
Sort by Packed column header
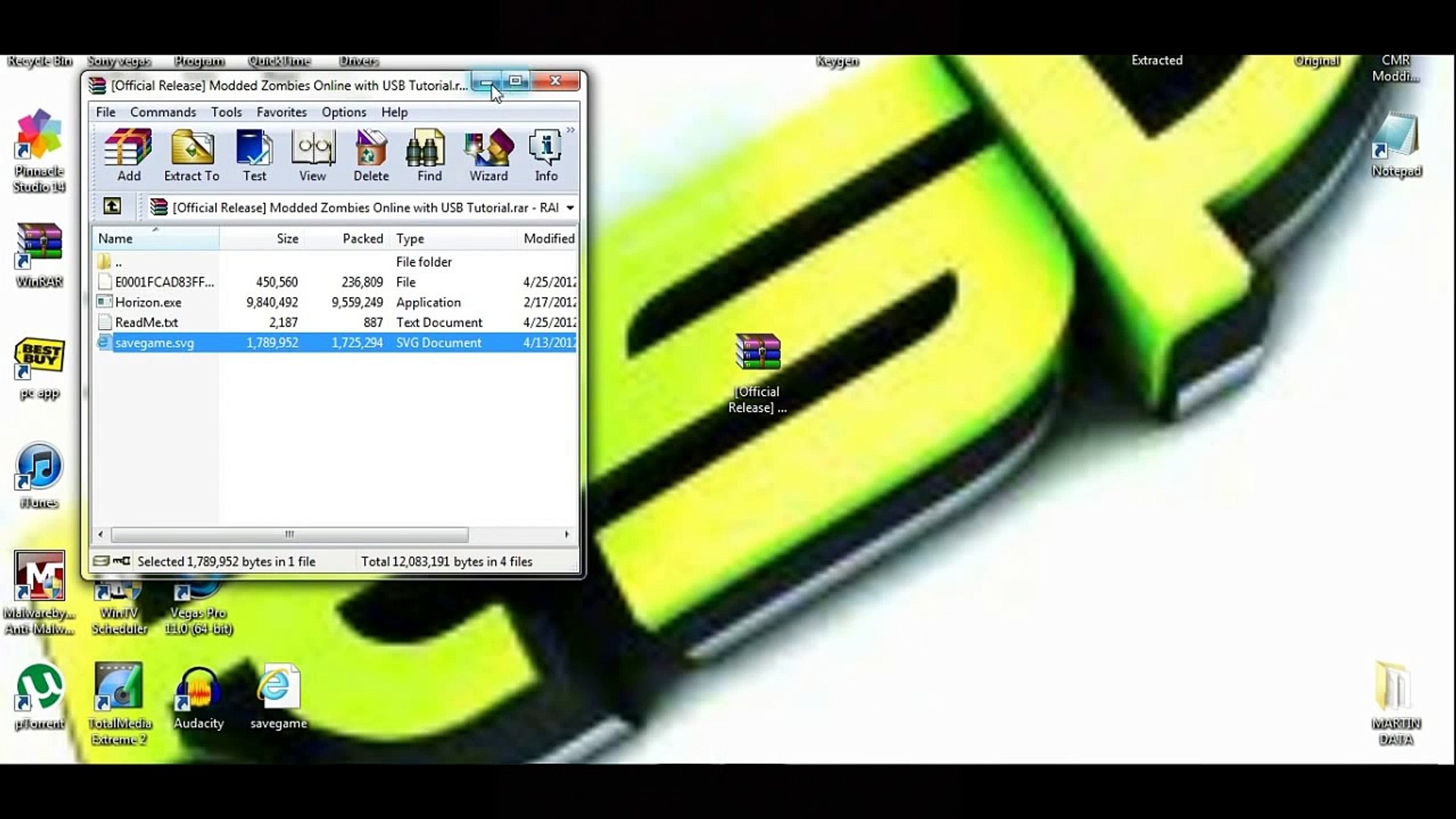pyautogui.click(x=362, y=239)
